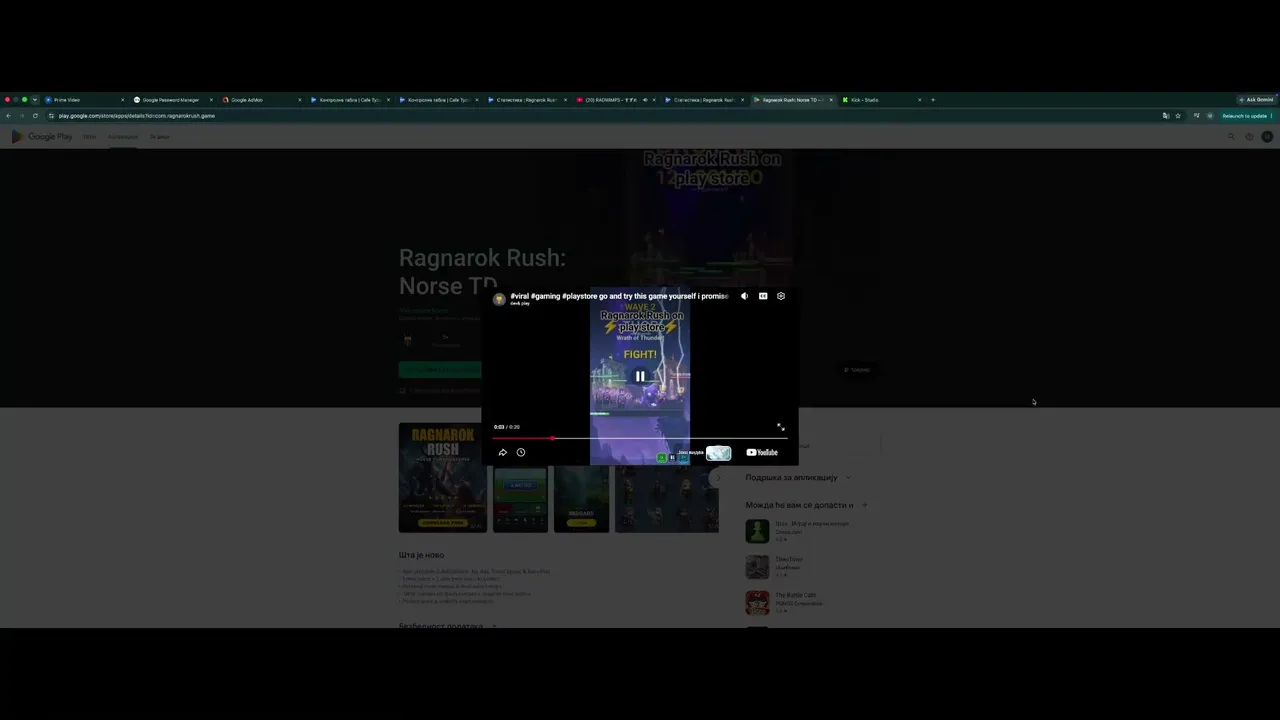Click the Watch later clock icon
The image size is (1280, 720).
pos(521,452)
